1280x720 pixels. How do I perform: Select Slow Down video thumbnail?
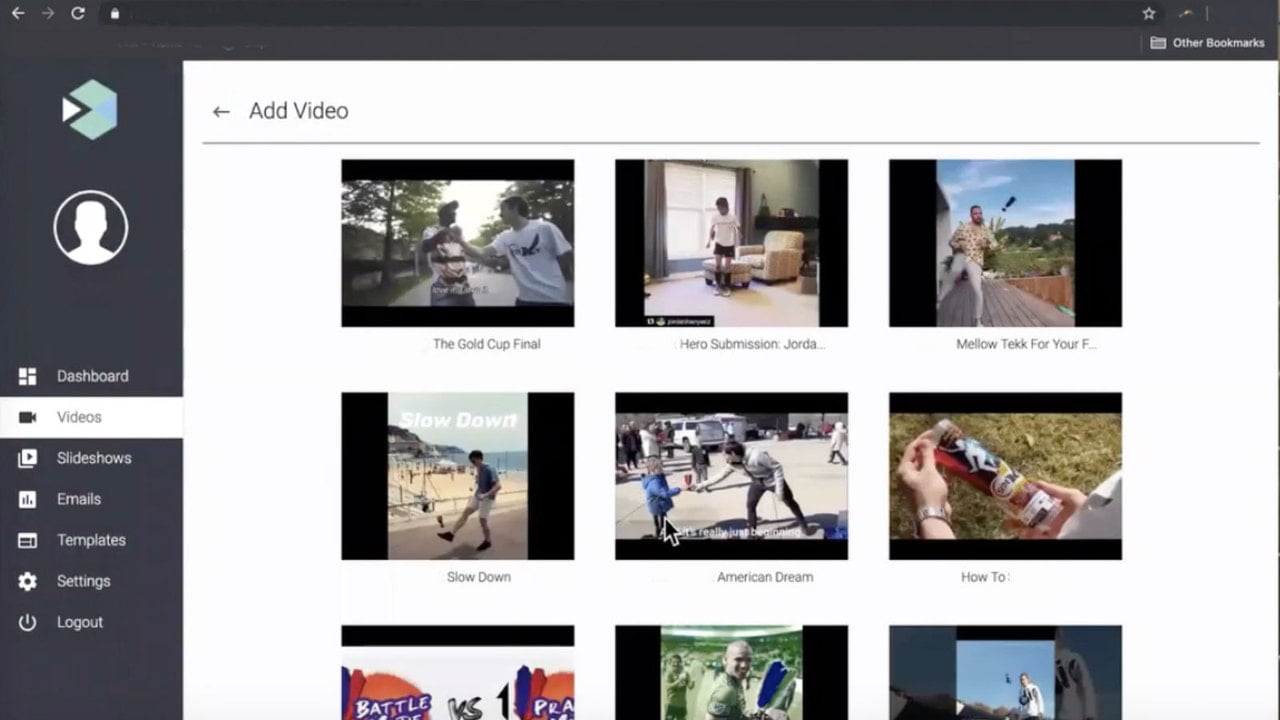pos(458,476)
